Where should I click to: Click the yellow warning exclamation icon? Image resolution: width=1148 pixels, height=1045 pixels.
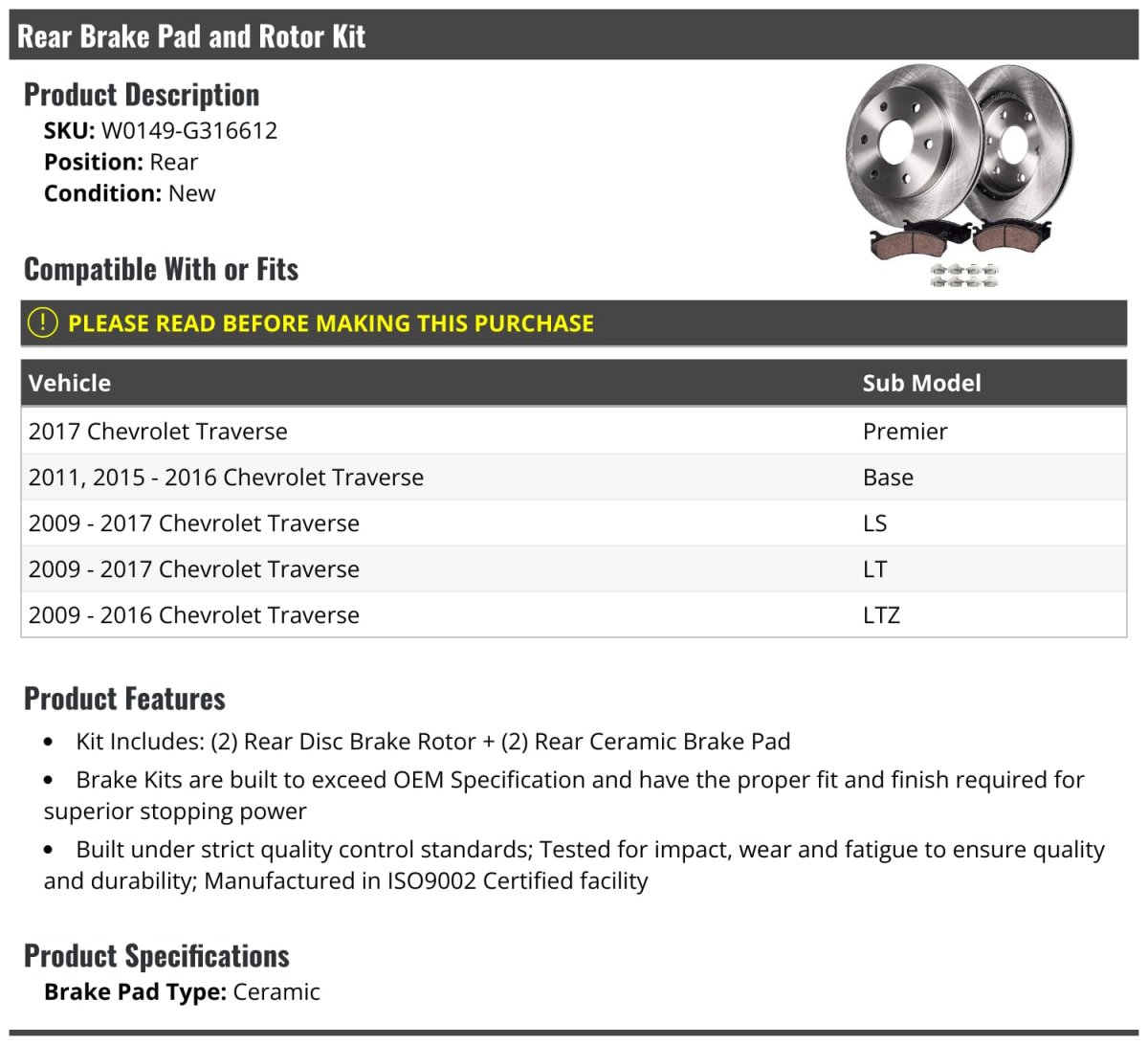pos(43,322)
